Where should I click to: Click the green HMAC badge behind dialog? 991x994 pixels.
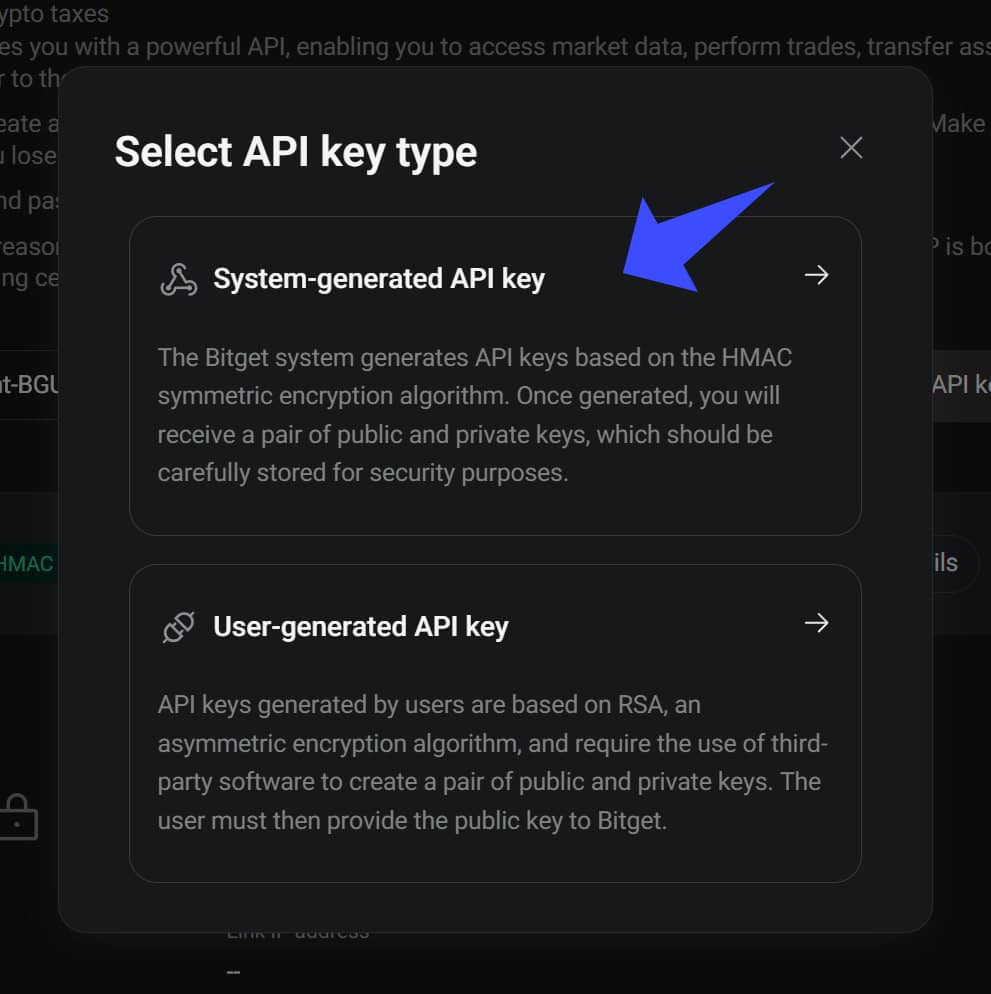click(27, 564)
